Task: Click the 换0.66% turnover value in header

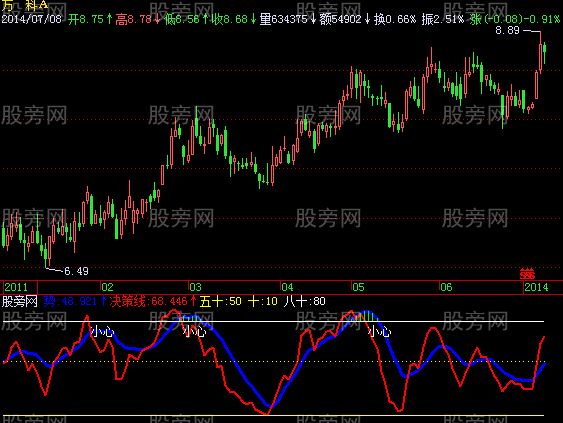Action: tap(395, 19)
